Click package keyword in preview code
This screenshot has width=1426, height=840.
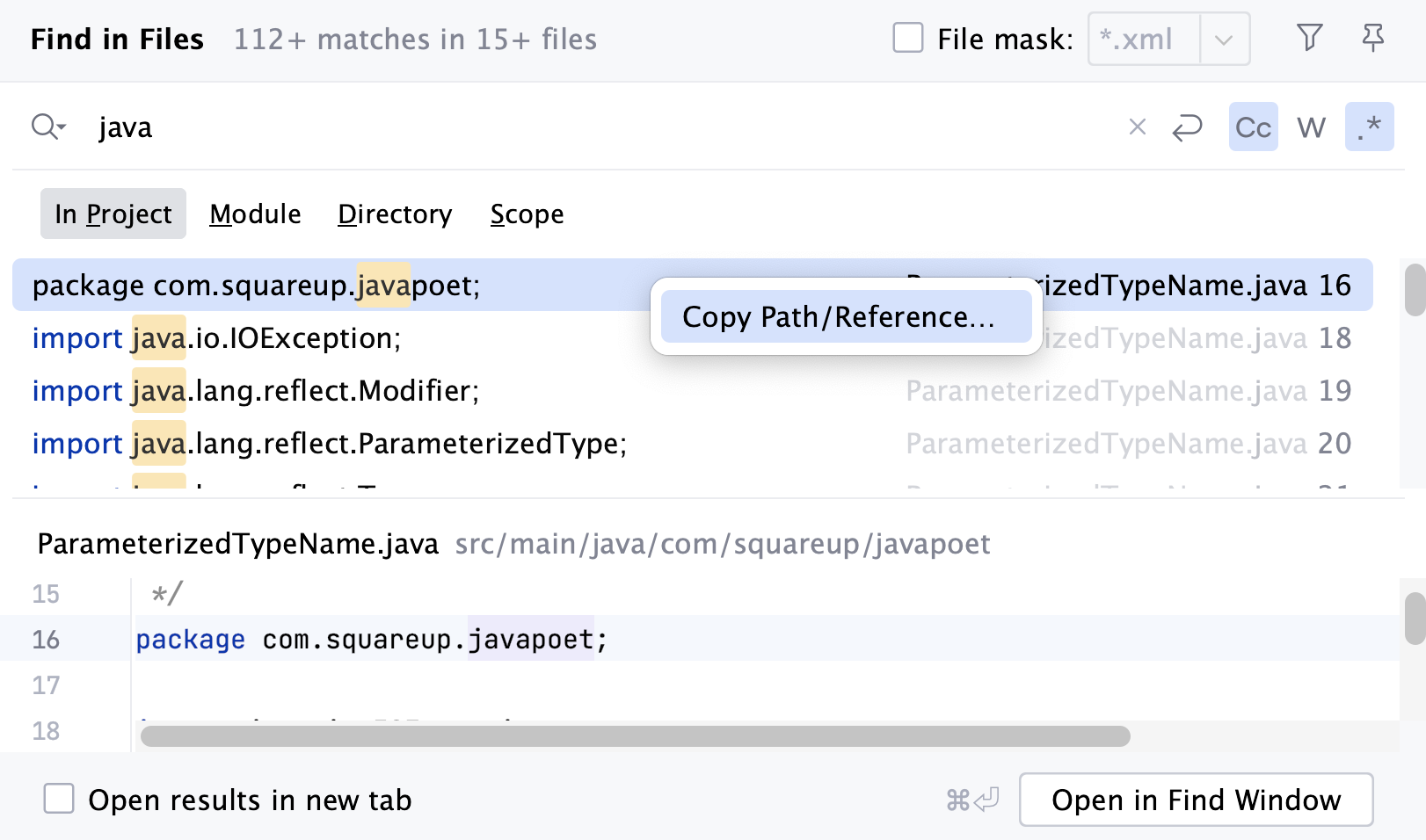[x=190, y=640]
